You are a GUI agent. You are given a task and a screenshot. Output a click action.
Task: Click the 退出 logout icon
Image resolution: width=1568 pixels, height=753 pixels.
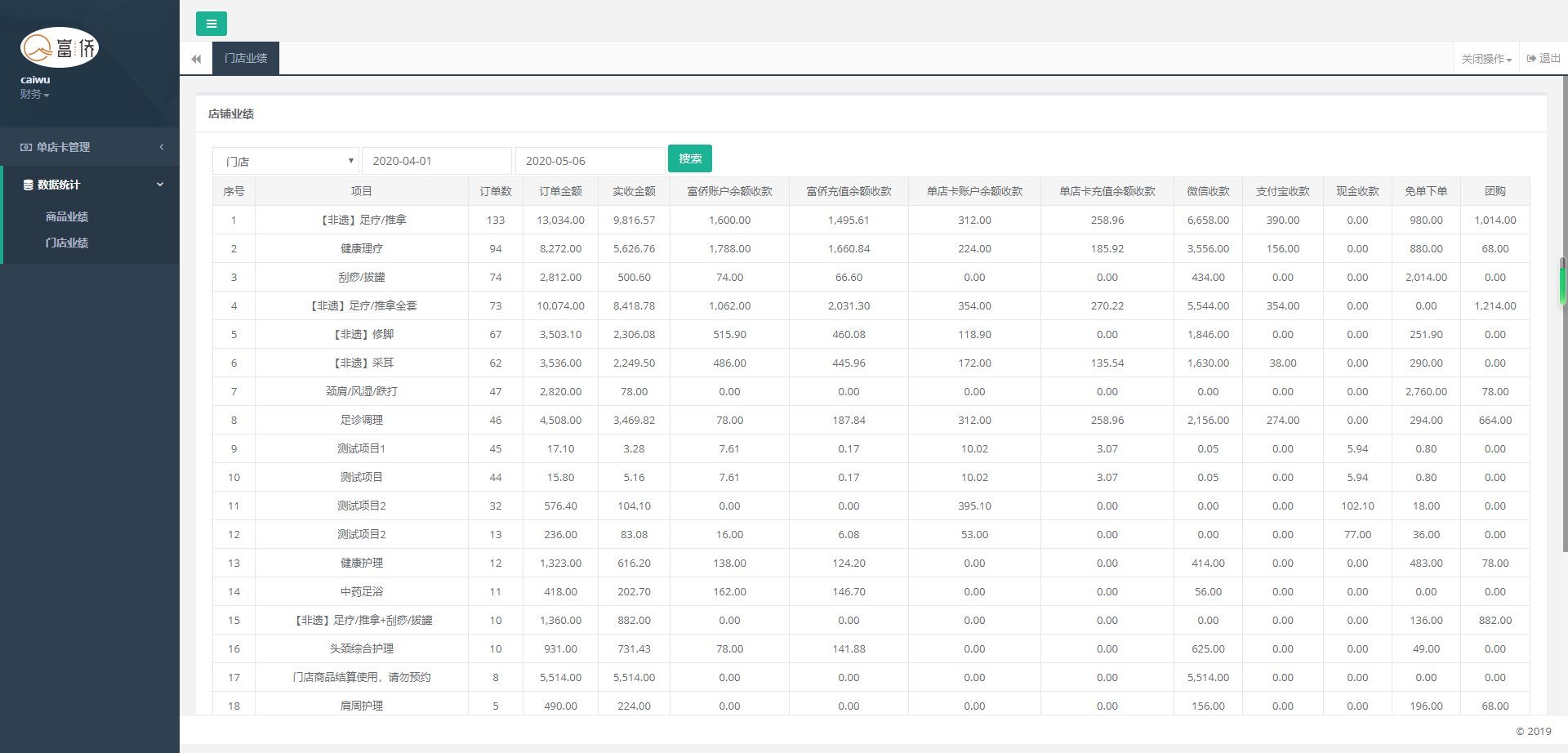pos(1531,59)
